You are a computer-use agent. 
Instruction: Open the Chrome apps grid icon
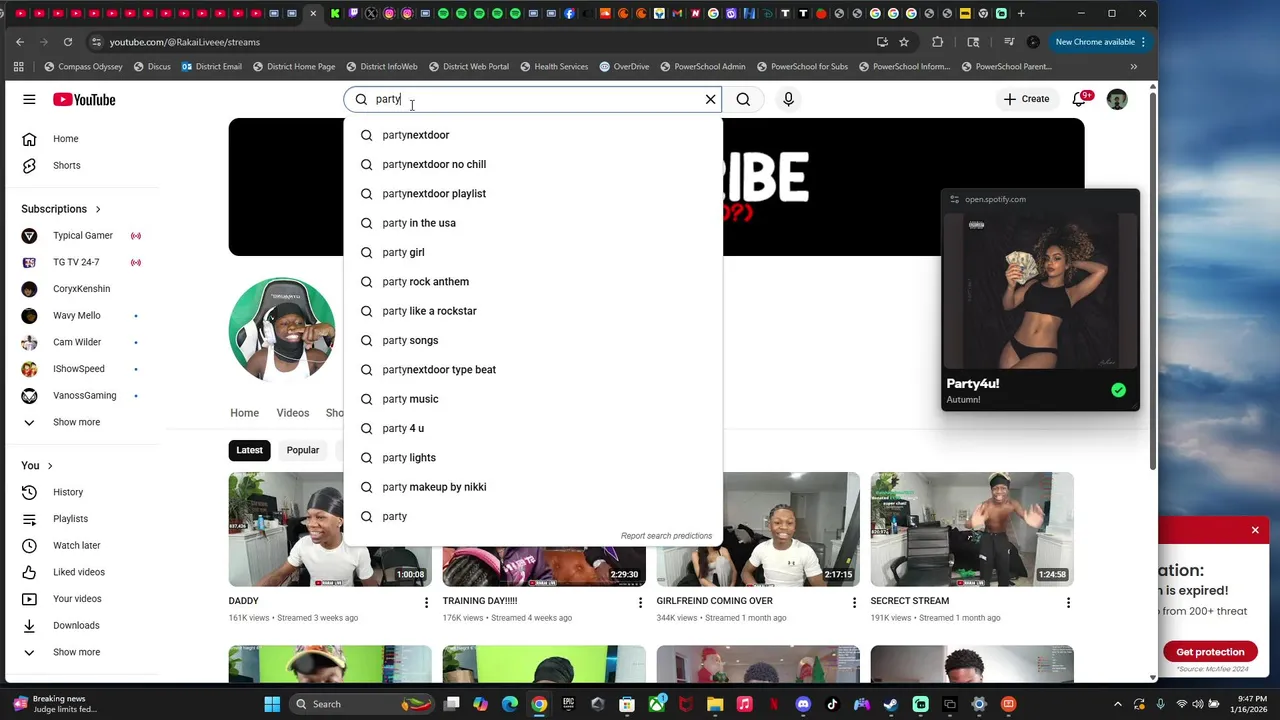coord(18,66)
